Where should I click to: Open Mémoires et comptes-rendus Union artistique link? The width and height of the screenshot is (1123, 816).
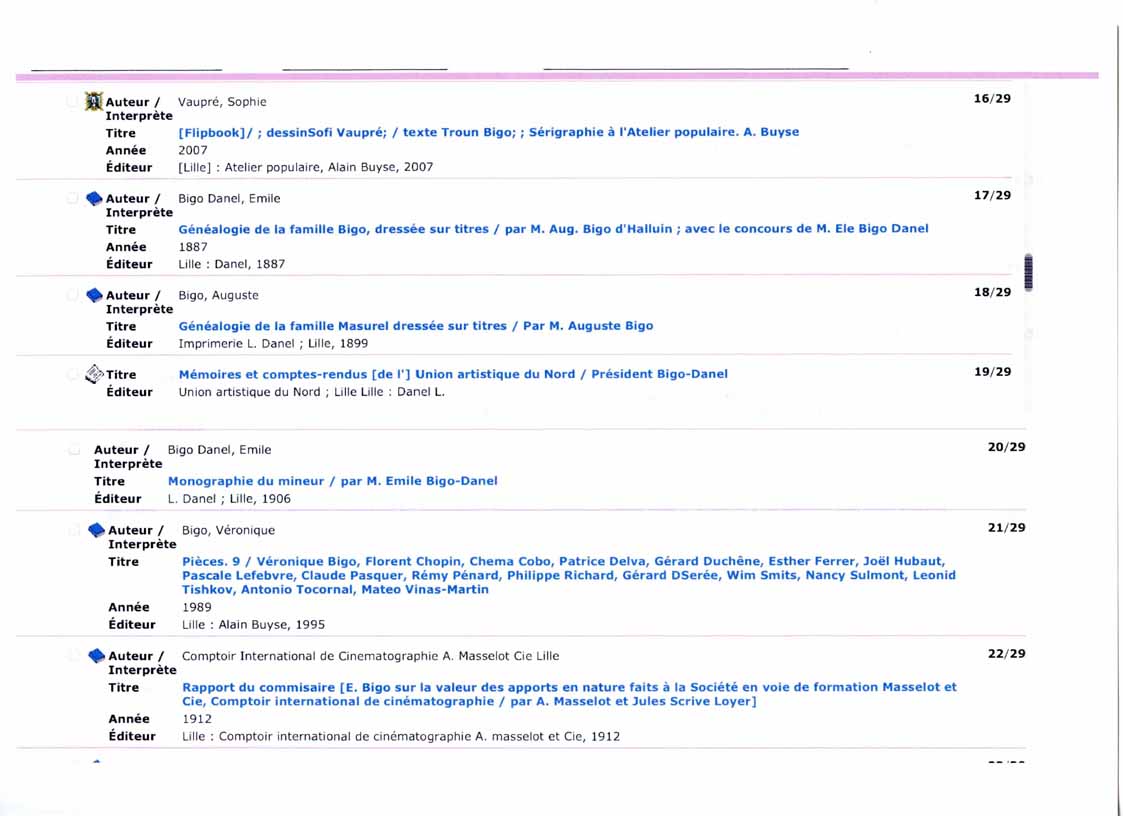coord(453,374)
